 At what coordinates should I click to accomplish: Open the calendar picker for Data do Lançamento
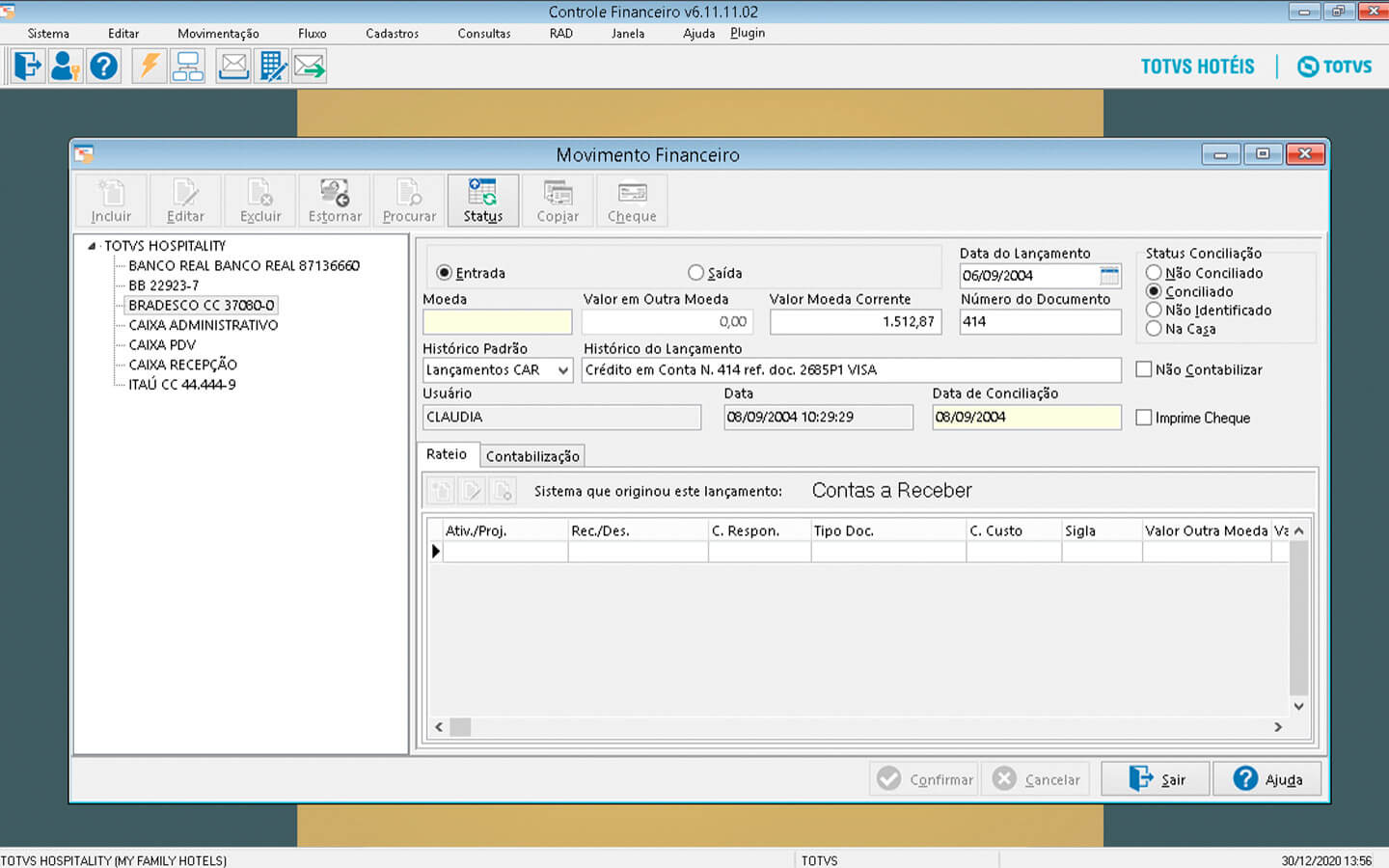point(1109,276)
